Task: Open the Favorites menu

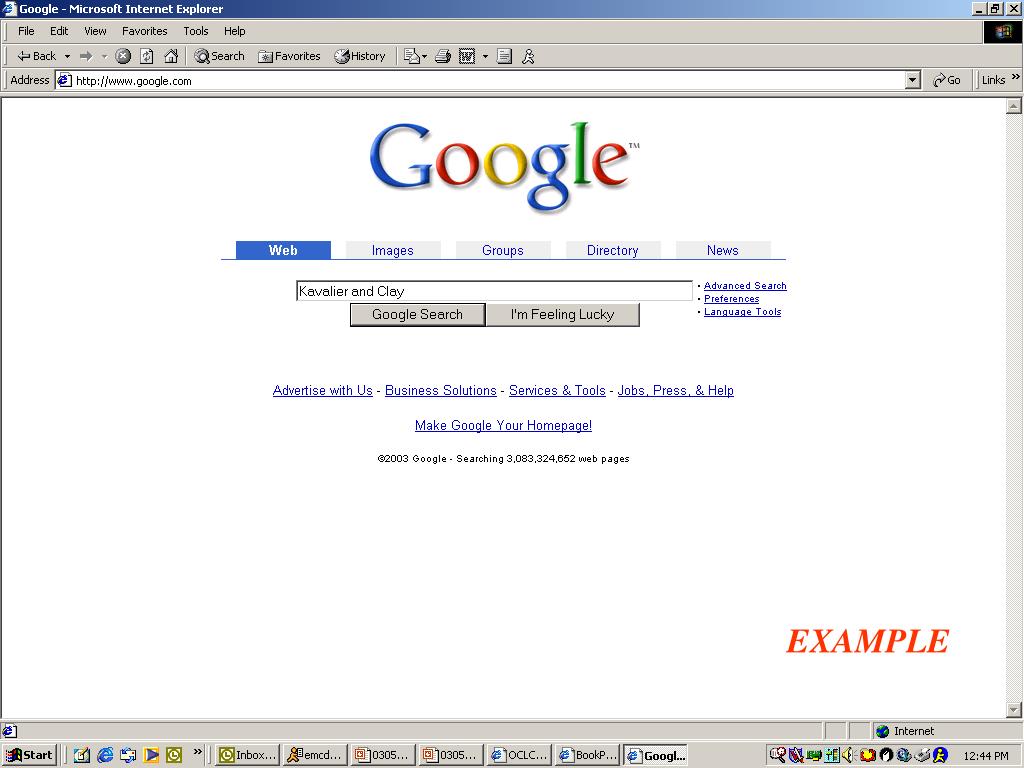Action: point(144,31)
